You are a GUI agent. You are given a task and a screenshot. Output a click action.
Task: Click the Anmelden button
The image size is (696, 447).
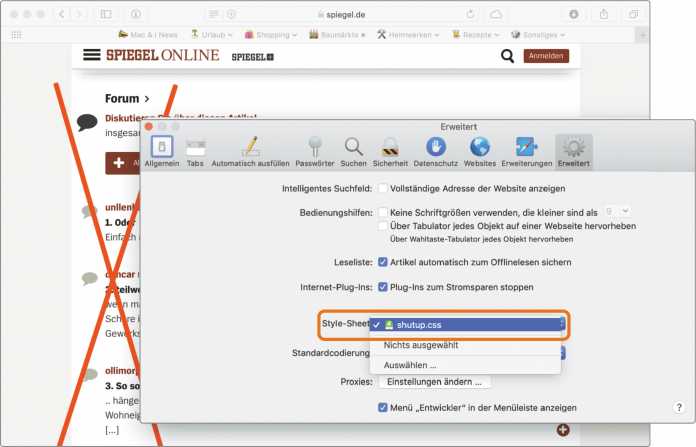[x=546, y=56]
